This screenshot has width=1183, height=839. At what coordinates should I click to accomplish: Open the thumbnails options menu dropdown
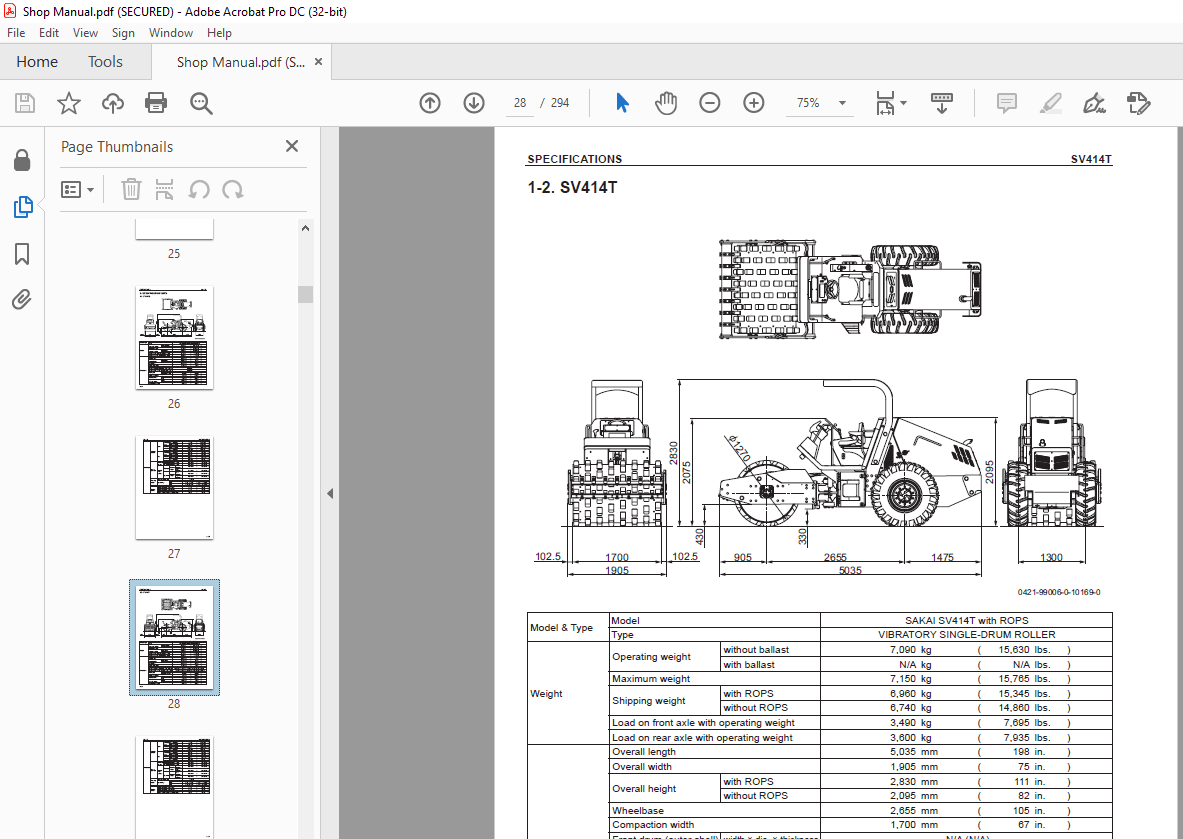click(78, 189)
